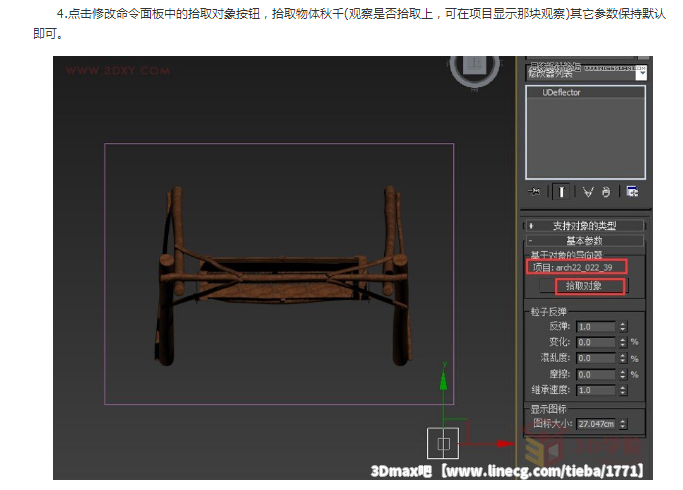Screen dimensions: 683x490
Task: Click the ViewCube in the viewport
Action: pos(475,68)
